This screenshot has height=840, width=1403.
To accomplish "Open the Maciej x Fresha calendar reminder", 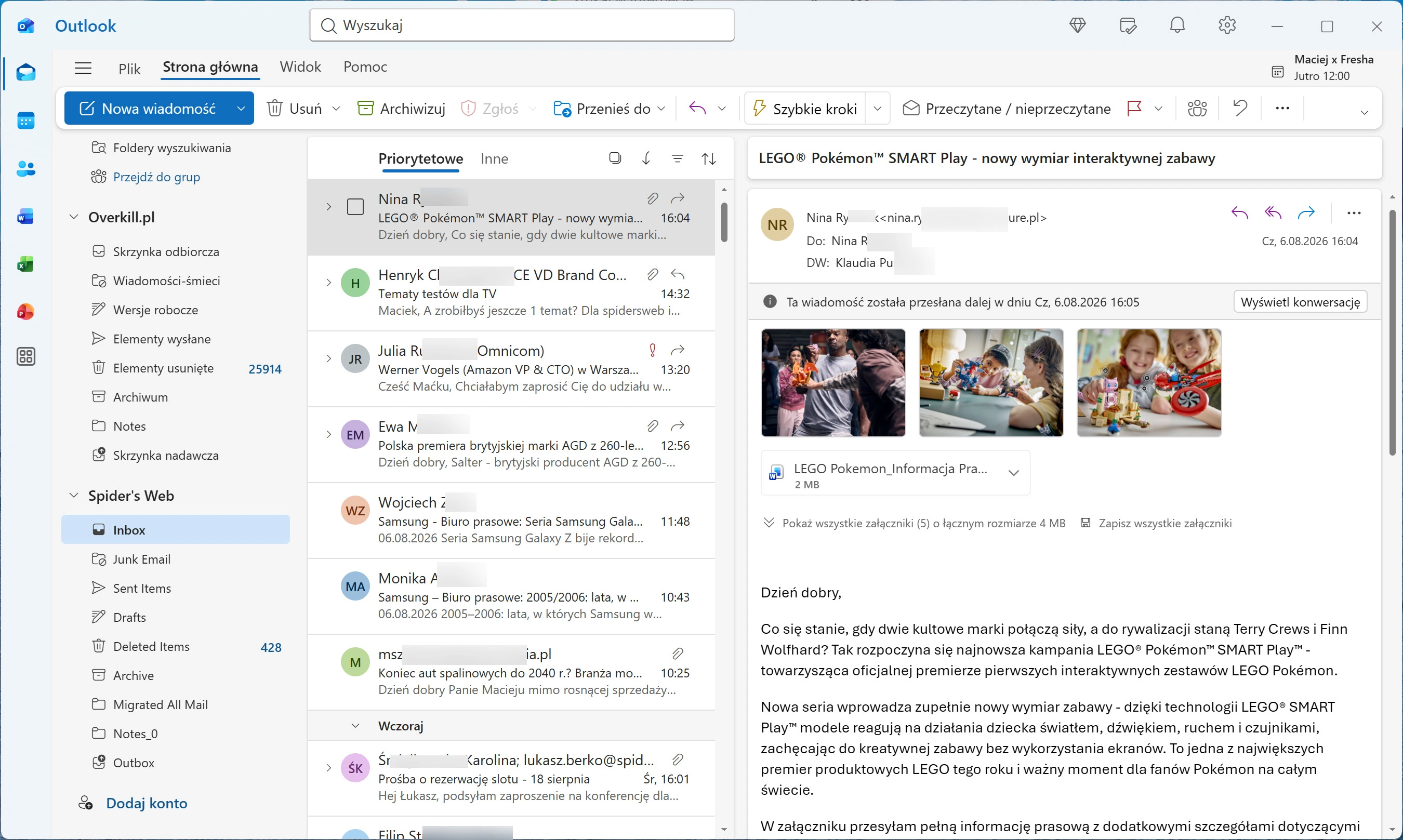I will pyautogui.click(x=1322, y=68).
